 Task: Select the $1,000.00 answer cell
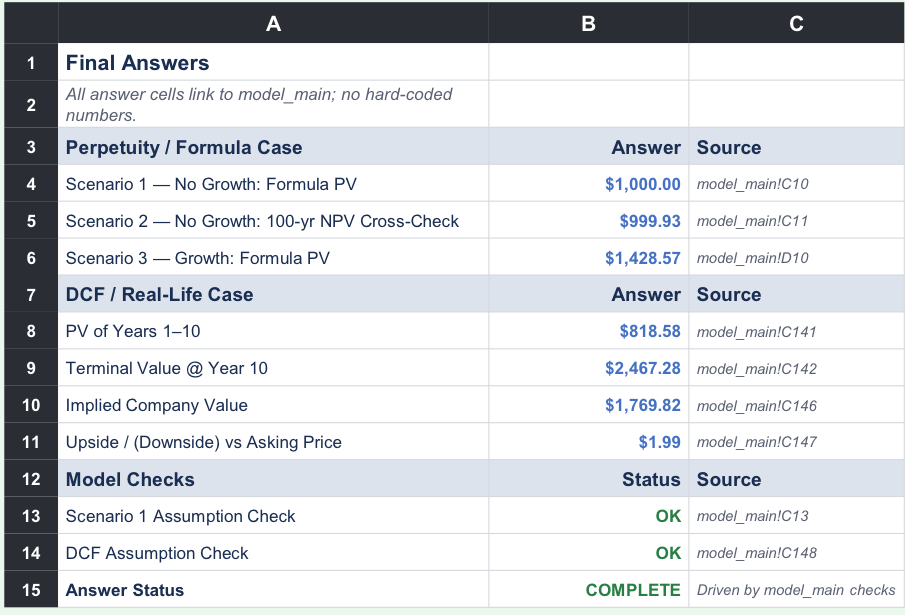[x=588, y=184]
